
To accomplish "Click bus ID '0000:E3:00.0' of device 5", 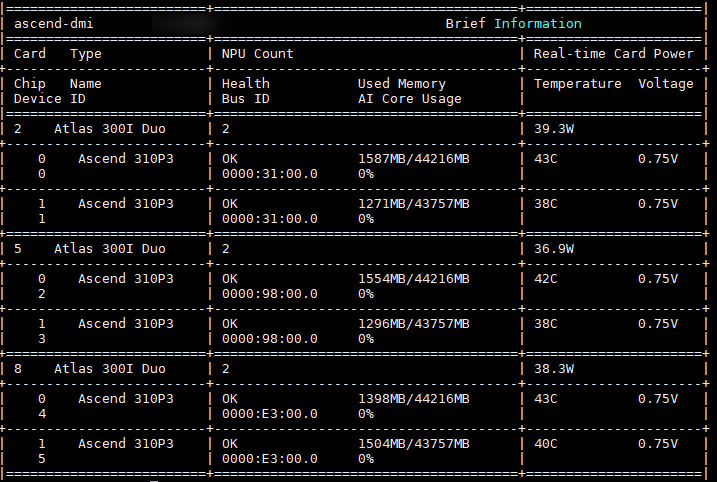I will 269,459.
